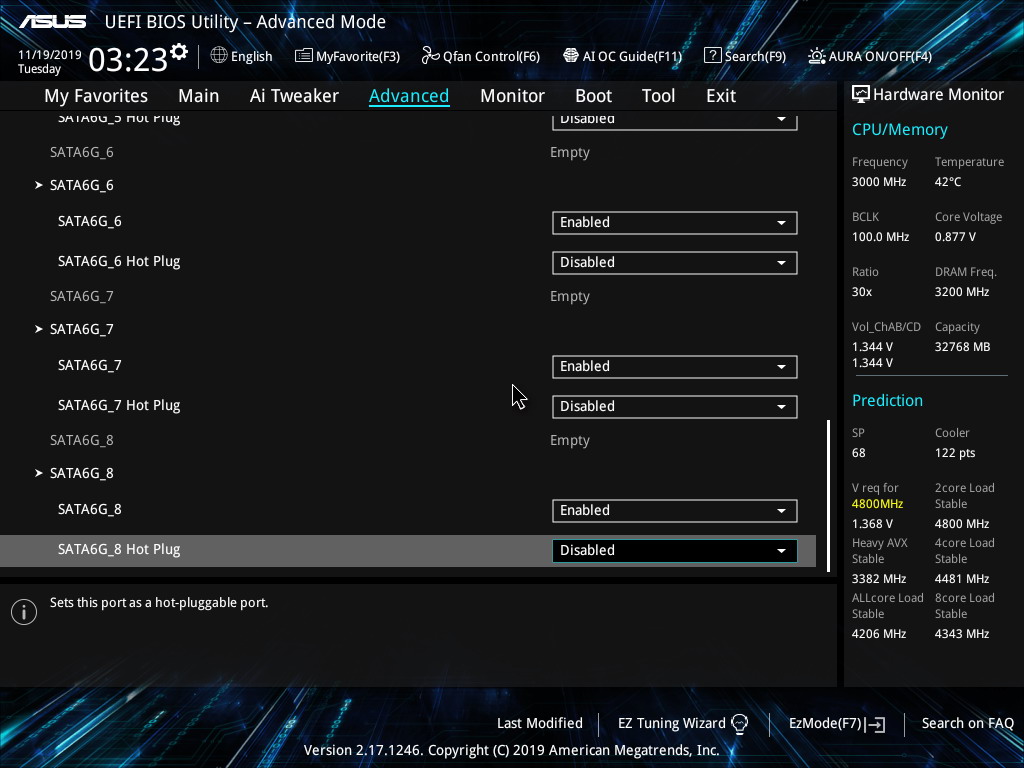Switch to My Favorites tab

[96, 96]
